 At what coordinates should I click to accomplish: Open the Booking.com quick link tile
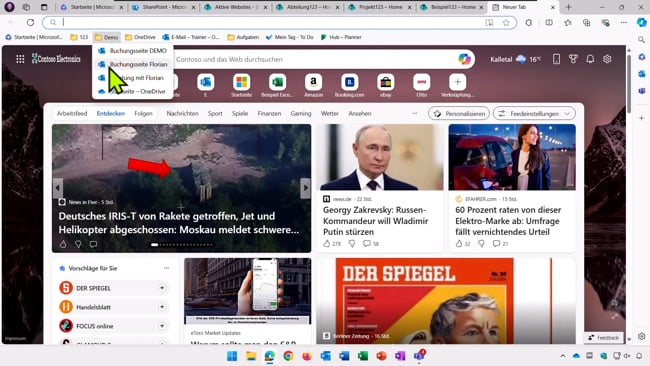pos(349,86)
